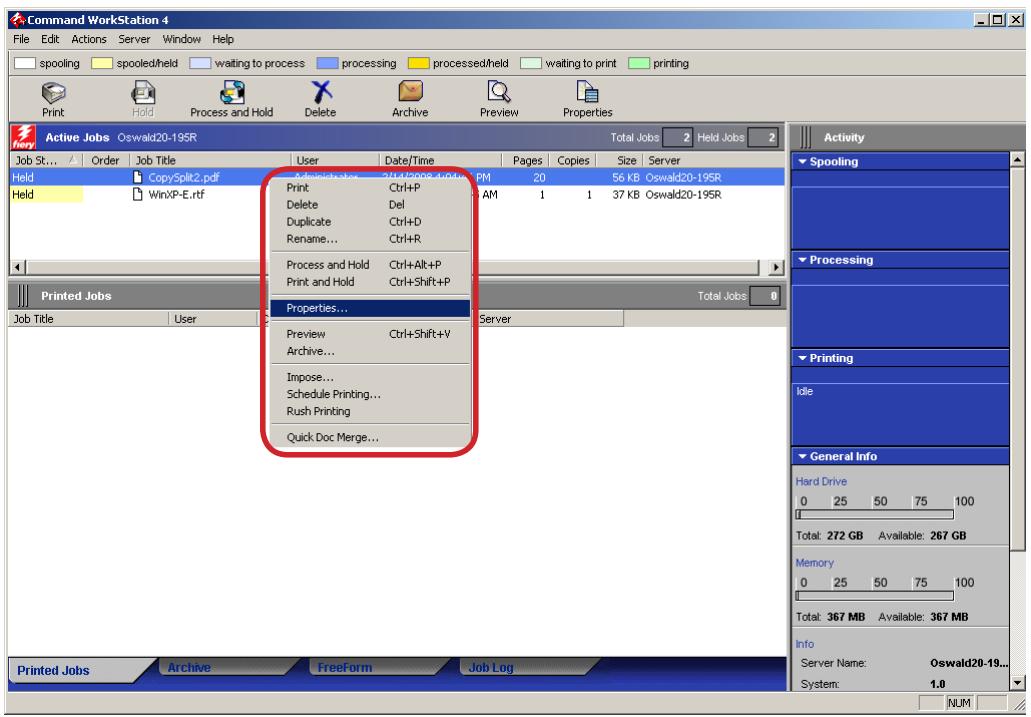Choose Delete in the context menu
The image size is (1031, 717).
click(x=370, y=205)
